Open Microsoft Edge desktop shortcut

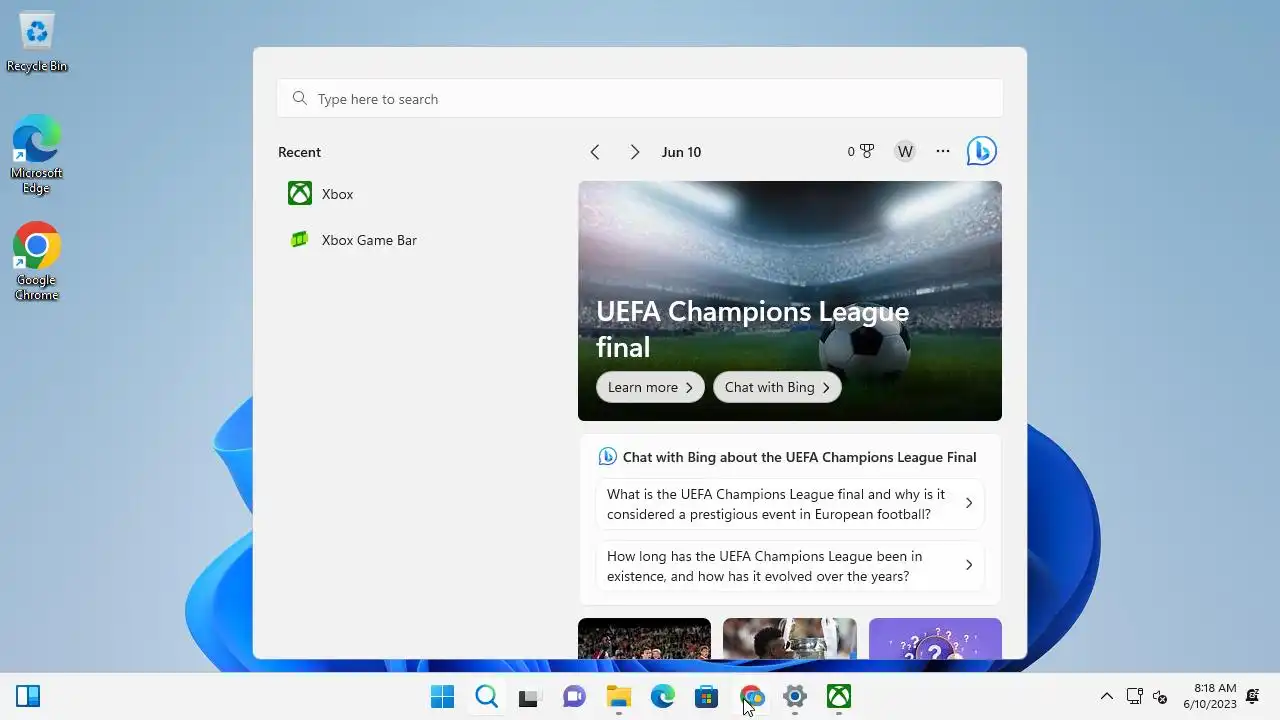point(37,155)
